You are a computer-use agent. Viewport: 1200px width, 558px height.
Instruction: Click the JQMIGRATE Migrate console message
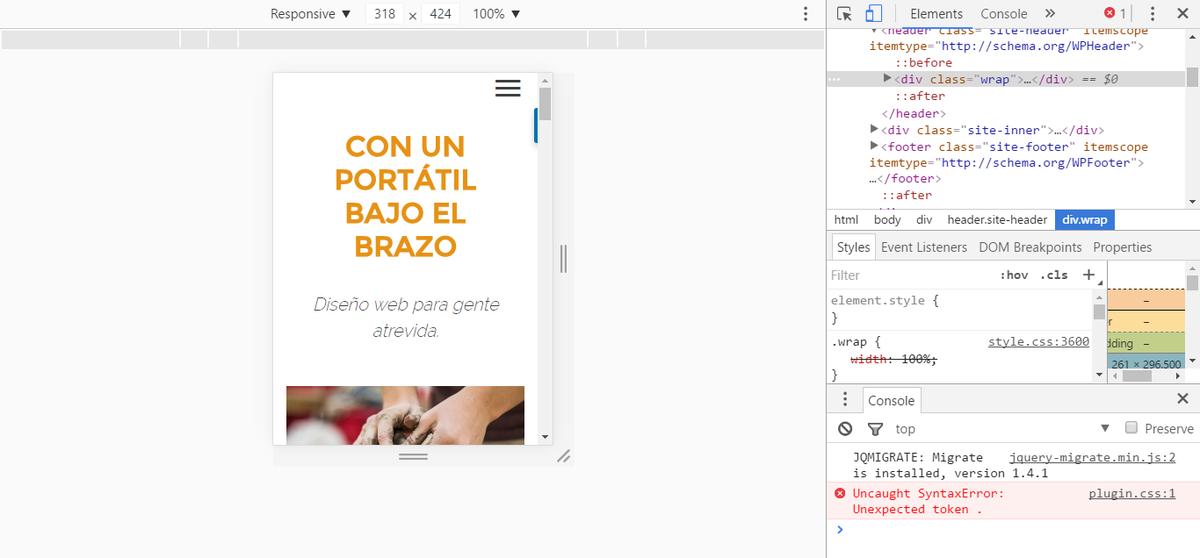950,465
